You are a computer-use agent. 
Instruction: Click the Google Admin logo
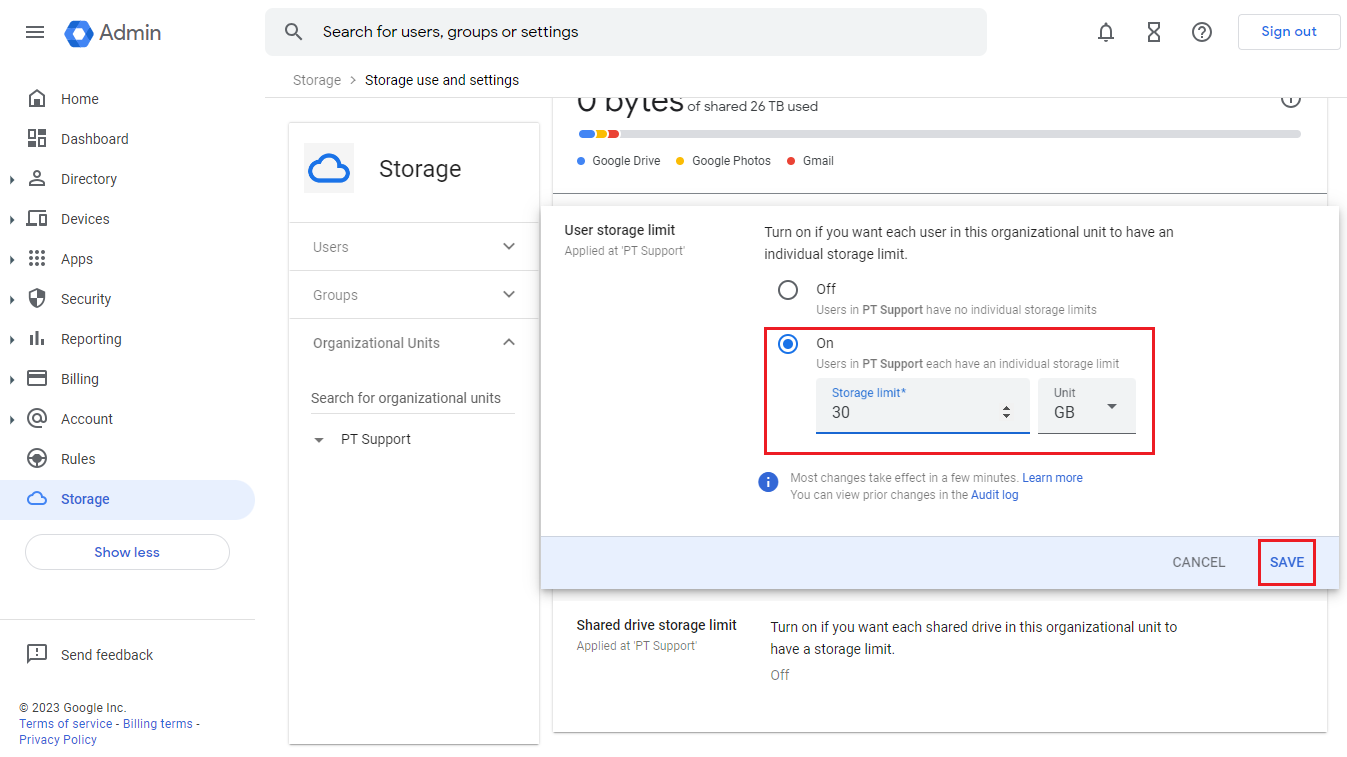point(112,32)
